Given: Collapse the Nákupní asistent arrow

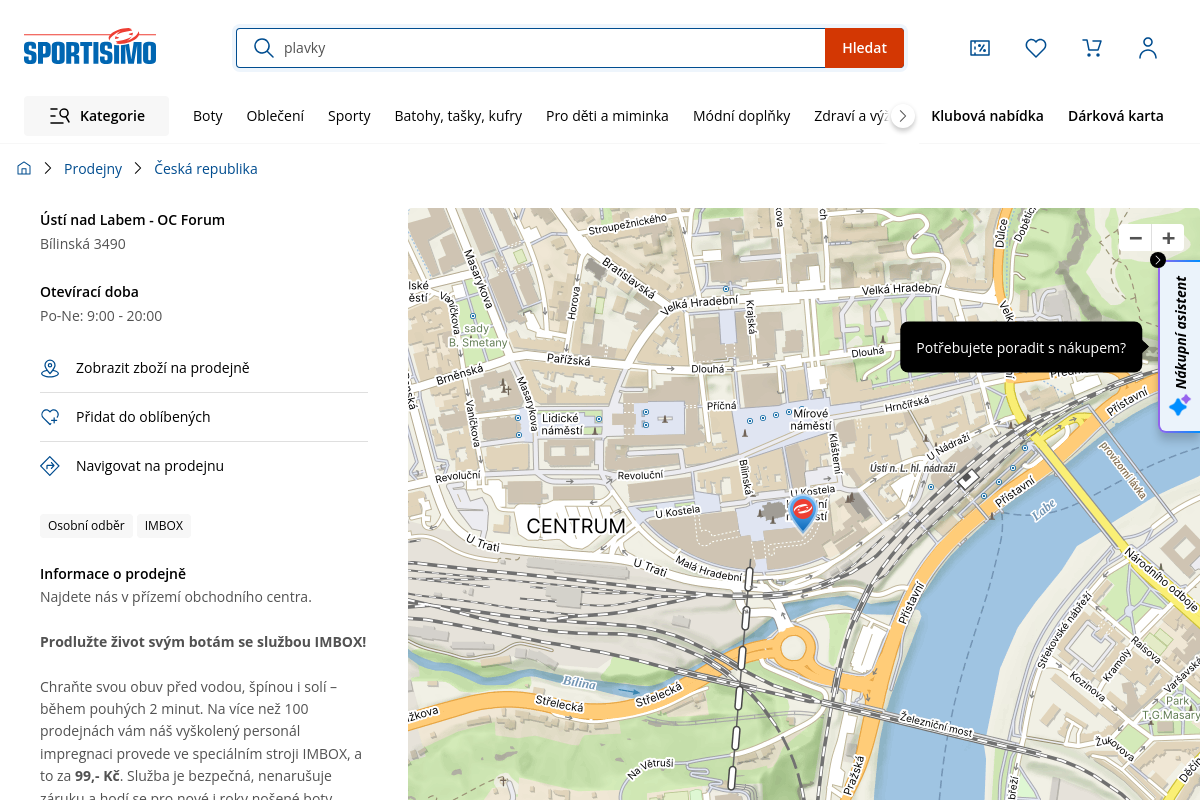Looking at the screenshot, I should pyautogui.click(x=1158, y=260).
